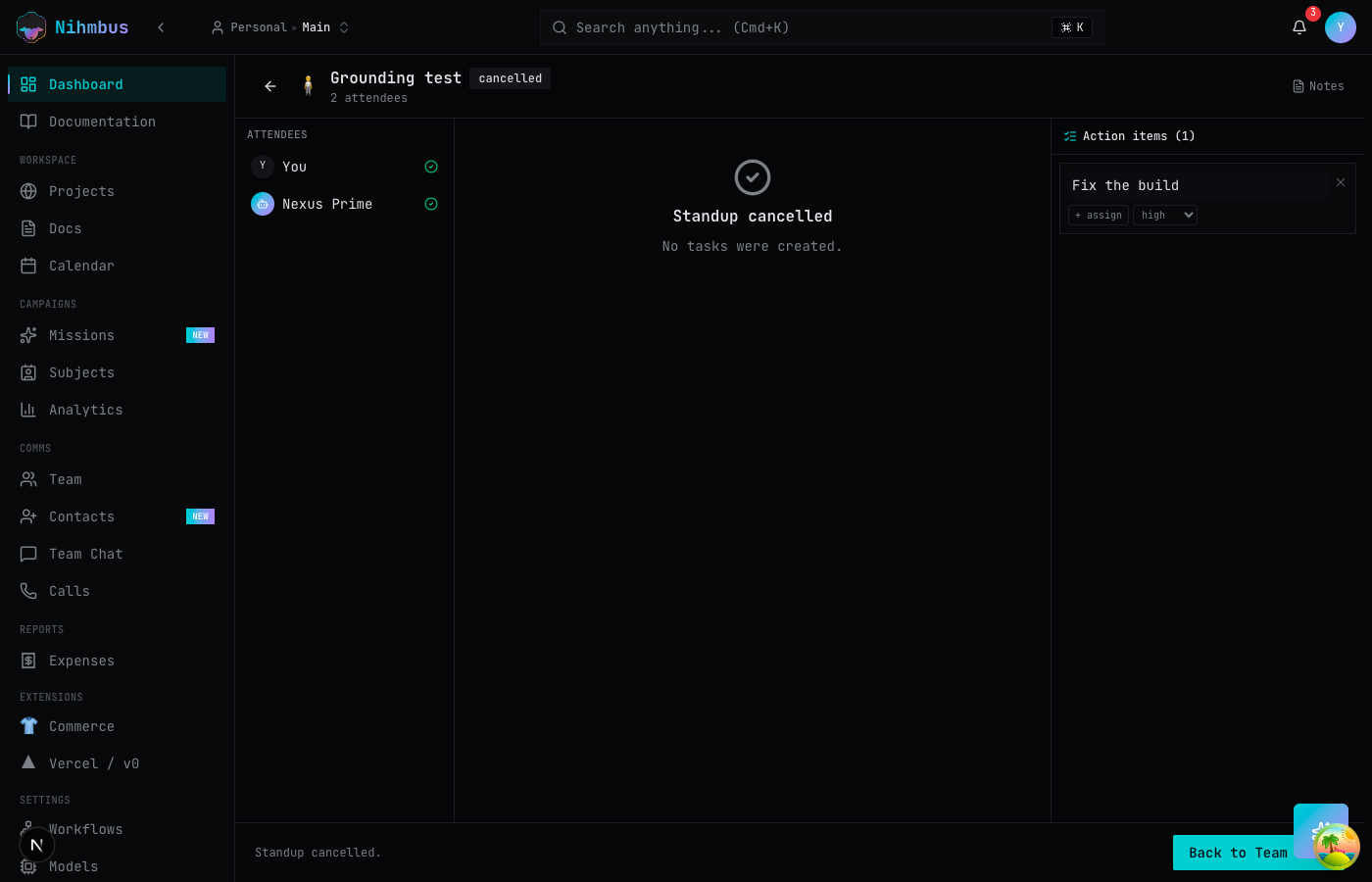The image size is (1372, 882).
Task: Remove the Fix the build item
Action: pos(1341,182)
